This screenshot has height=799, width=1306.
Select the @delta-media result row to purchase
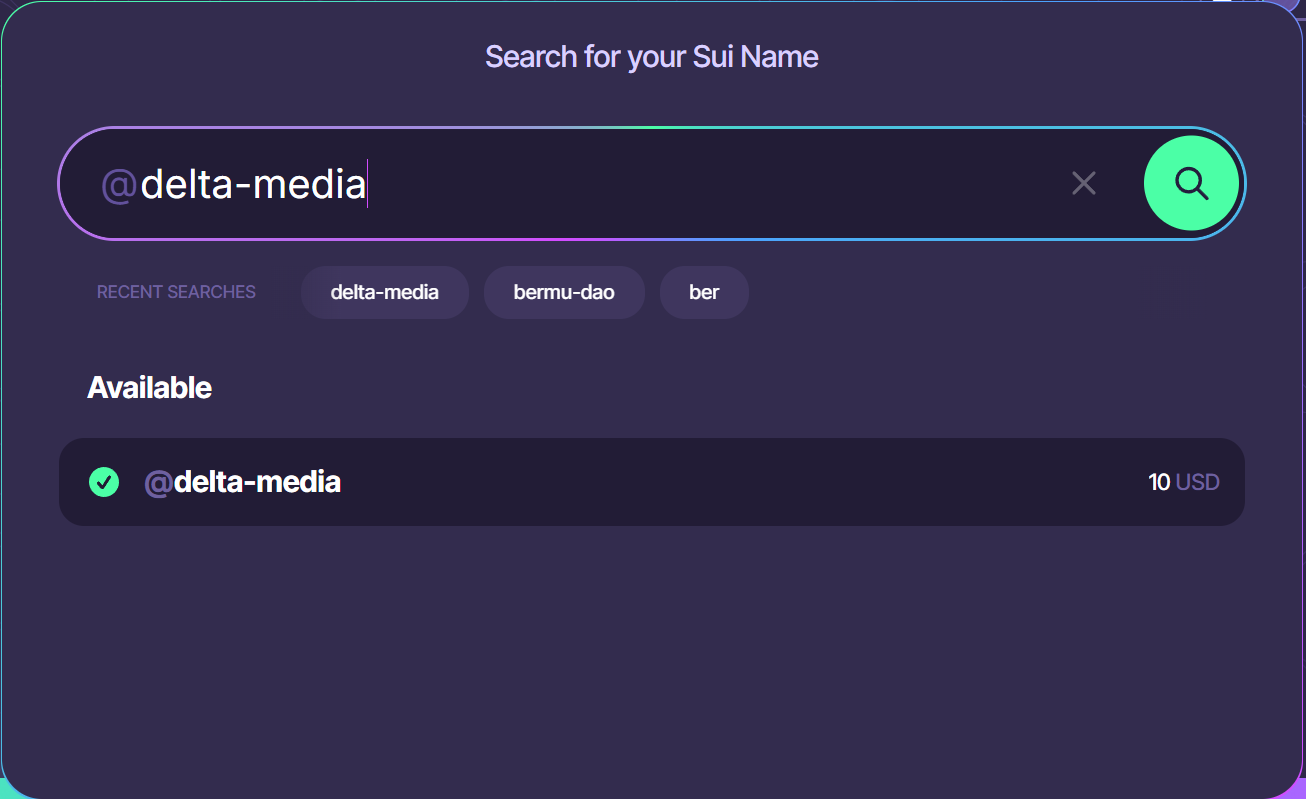(x=650, y=482)
